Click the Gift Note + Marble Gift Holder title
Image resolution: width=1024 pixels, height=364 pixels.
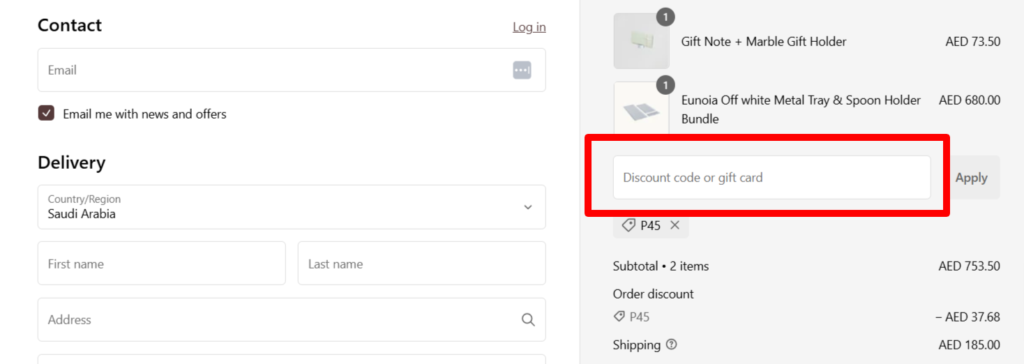tap(763, 42)
